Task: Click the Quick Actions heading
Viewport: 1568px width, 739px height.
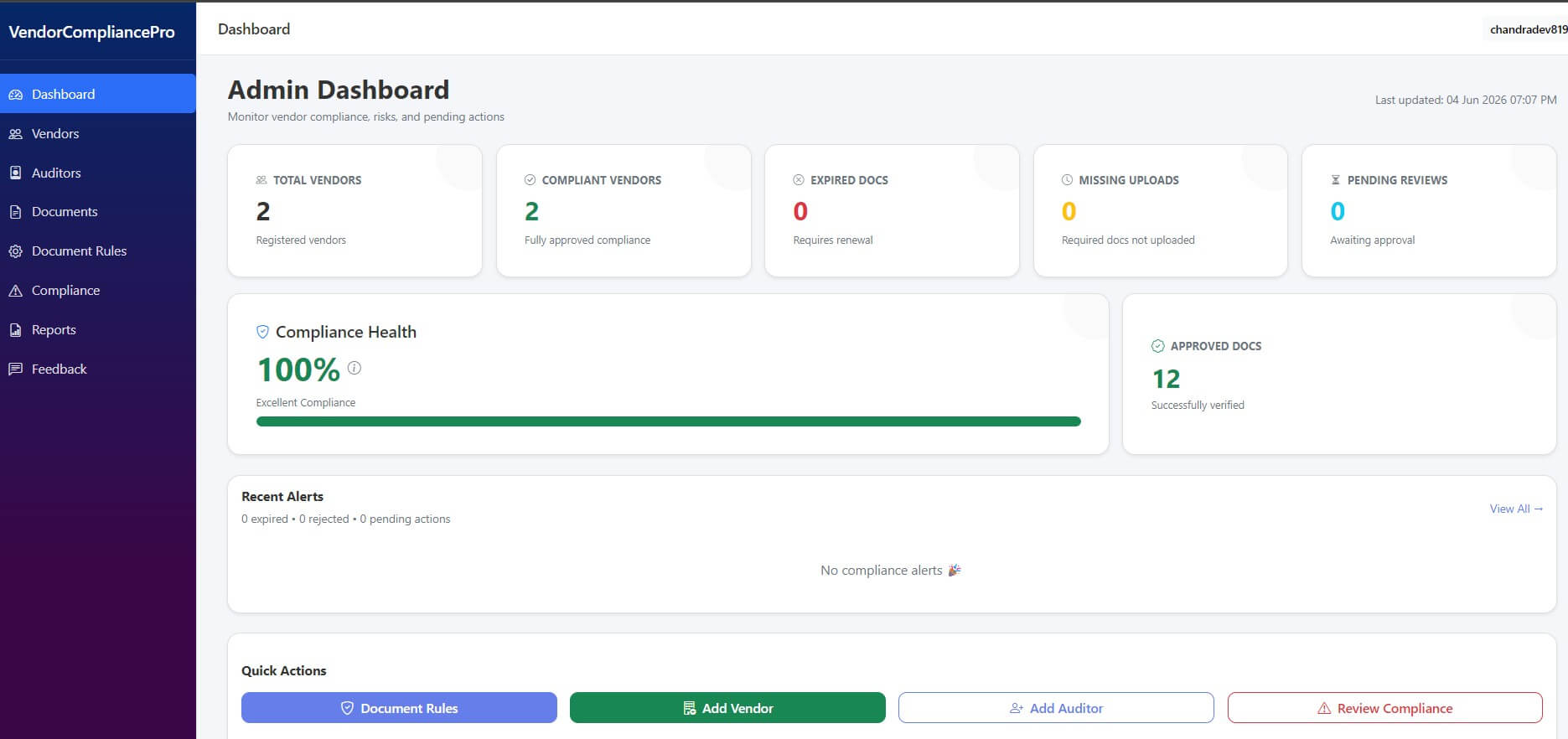Action: tap(284, 670)
